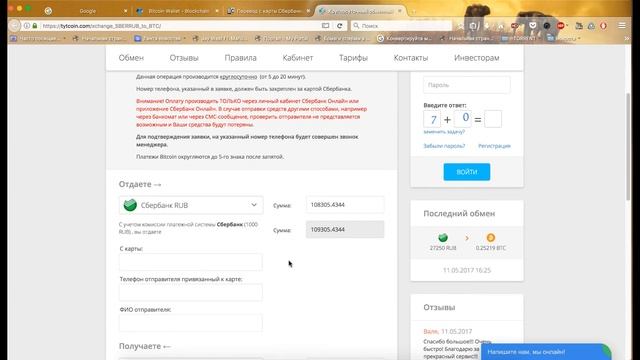Click the Забыли пароль? link
The width and height of the screenshot is (640, 360).
click(444, 146)
